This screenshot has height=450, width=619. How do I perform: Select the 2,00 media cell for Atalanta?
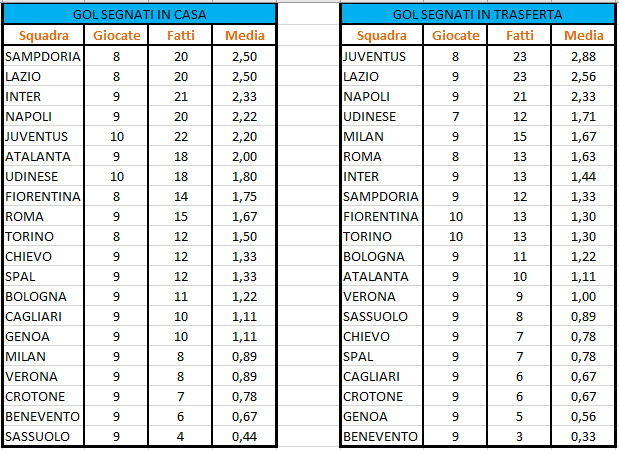click(x=244, y=157)
